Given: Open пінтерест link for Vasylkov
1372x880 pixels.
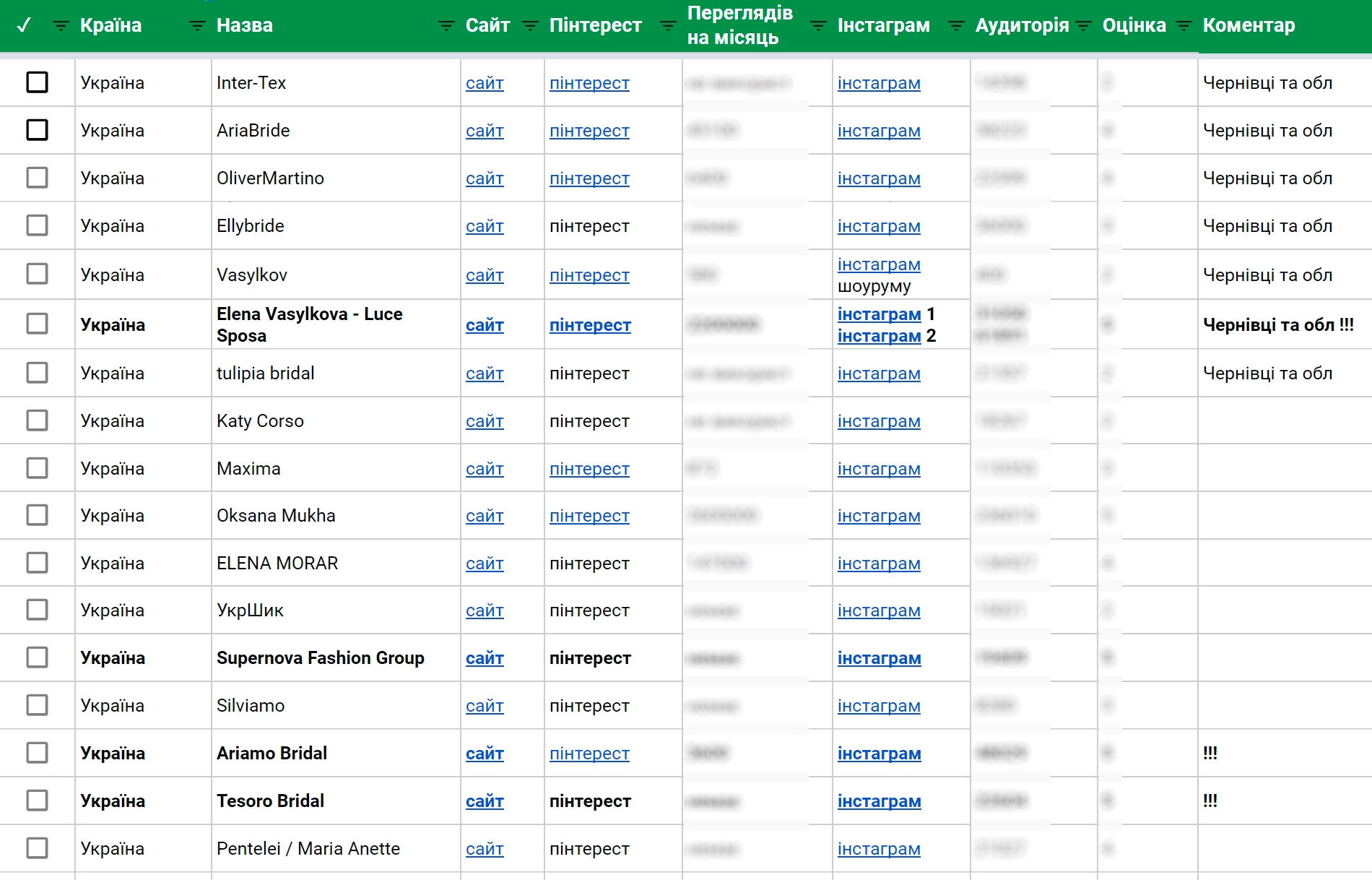Looking at the screenshot, I should (589, 275).
